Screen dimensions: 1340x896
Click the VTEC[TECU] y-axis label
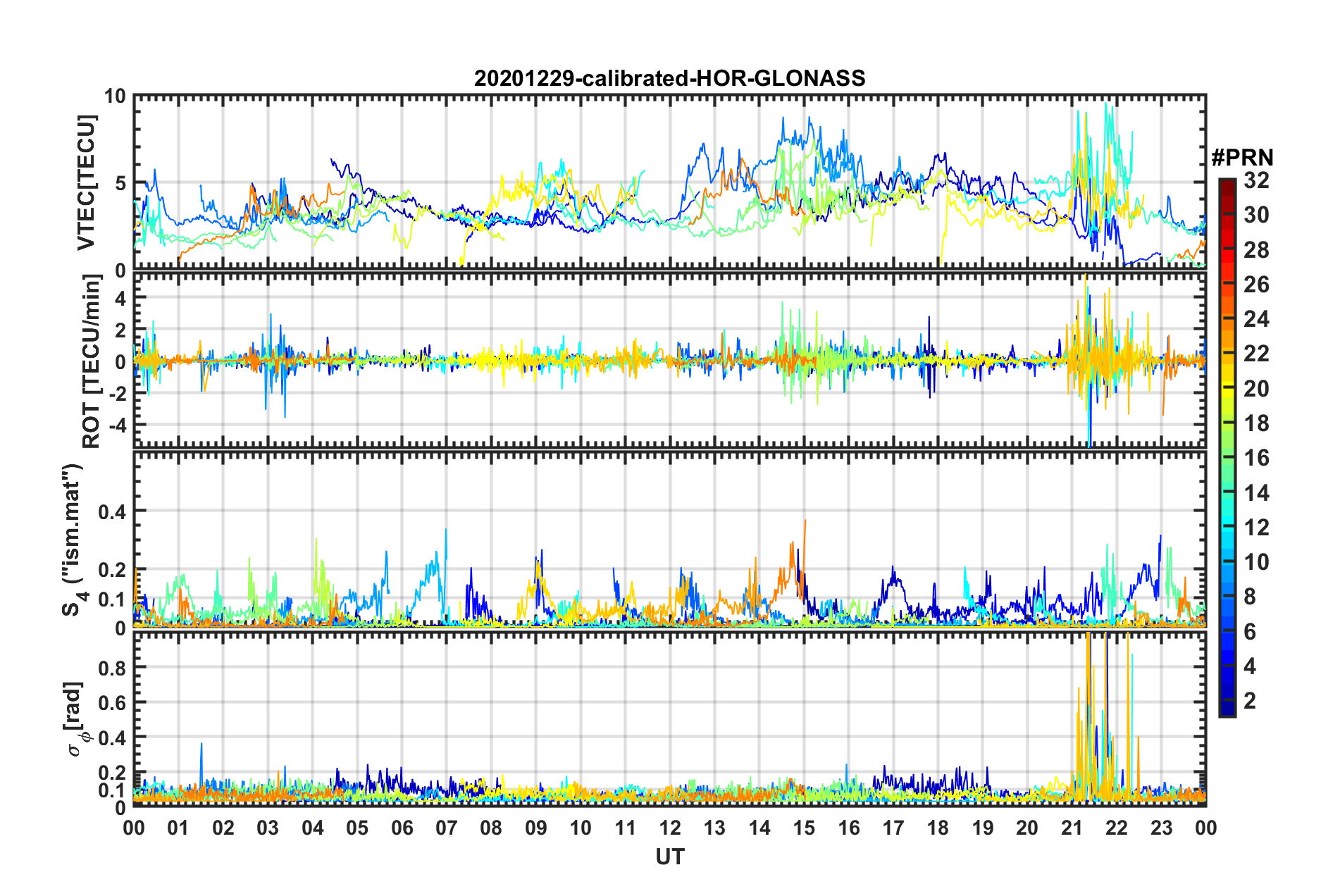[x=86, y=182]
